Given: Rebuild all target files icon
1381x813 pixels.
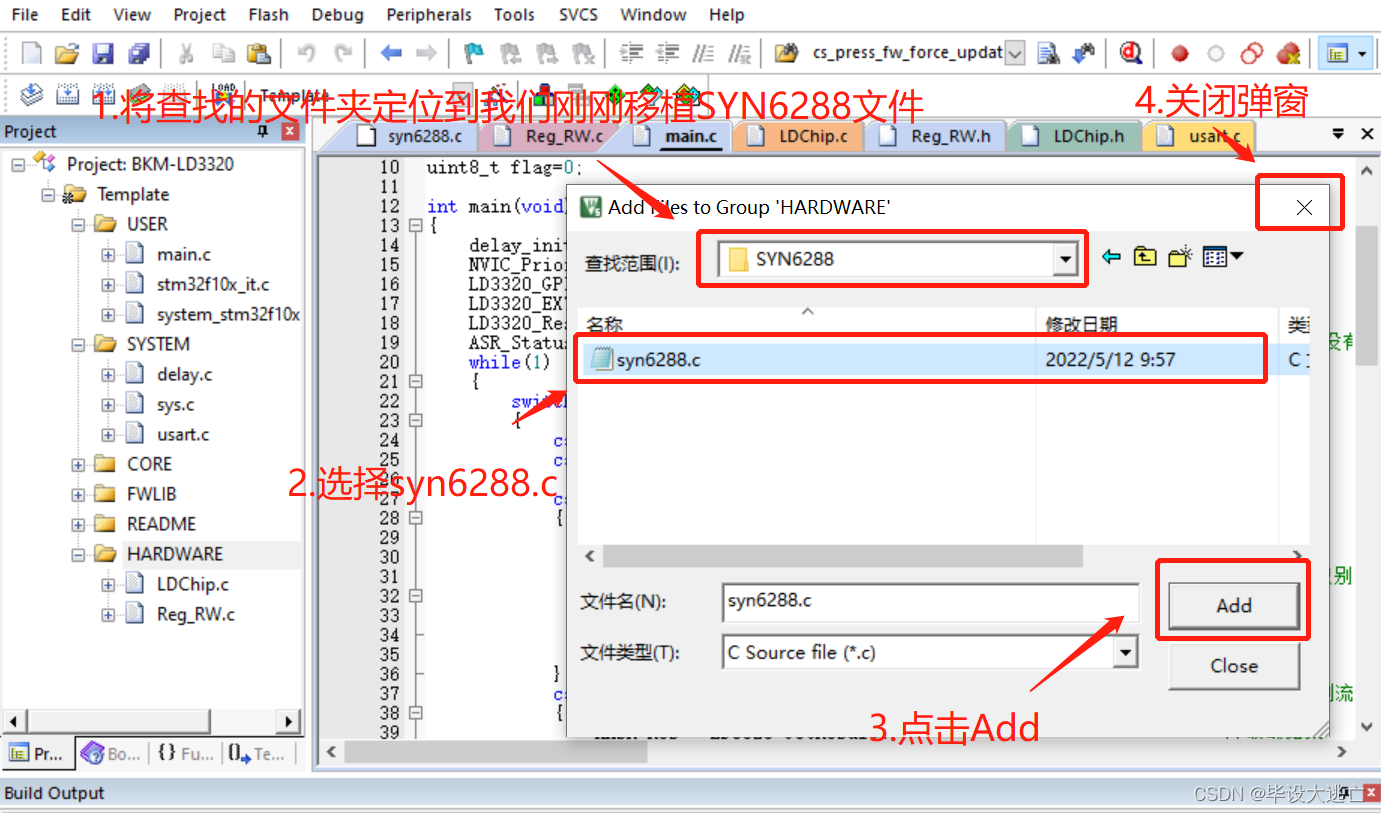Looking at the screenshot, I should (x=103, y=94).
